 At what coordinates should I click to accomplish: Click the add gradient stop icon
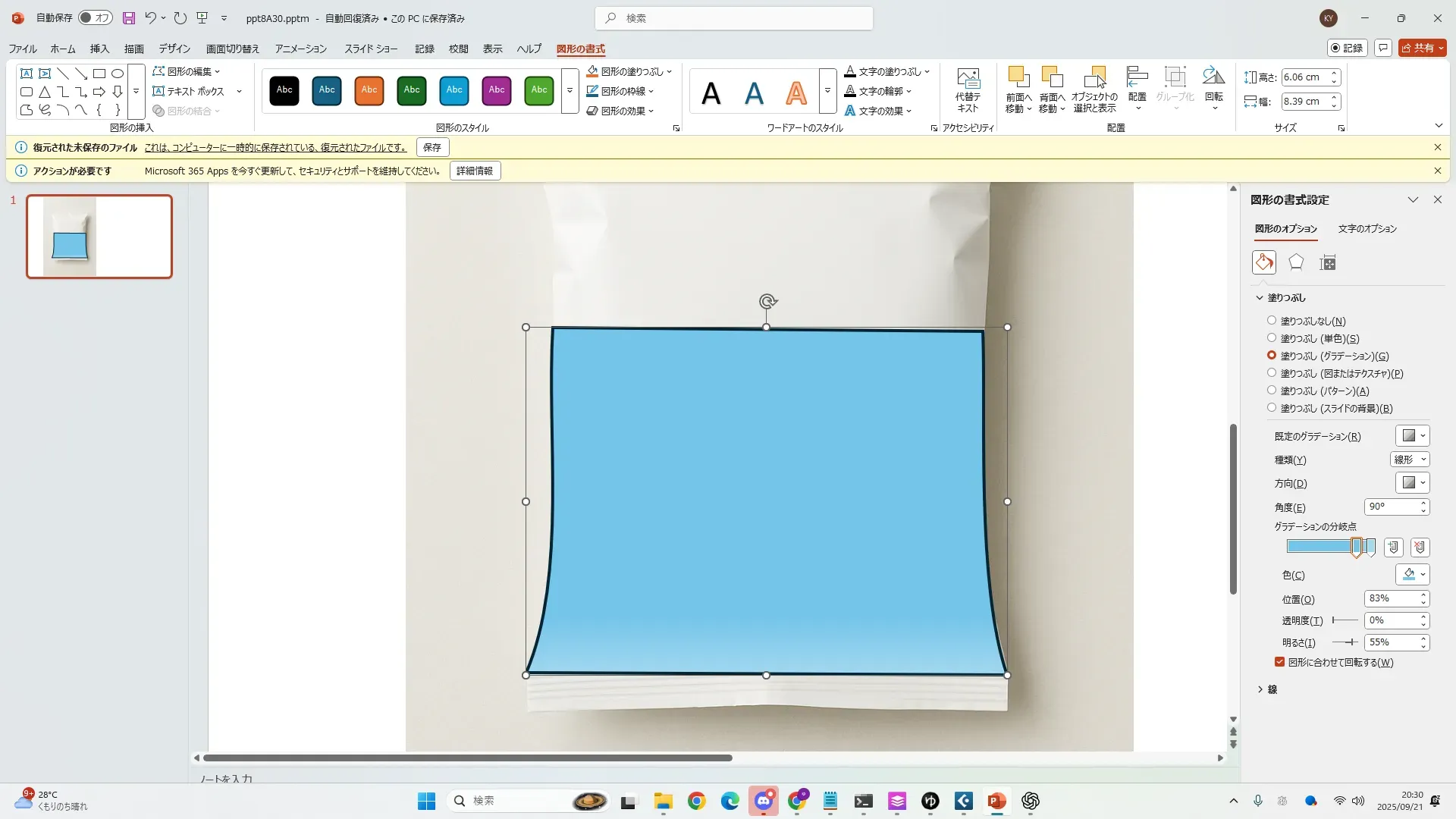coord(1393,547)
